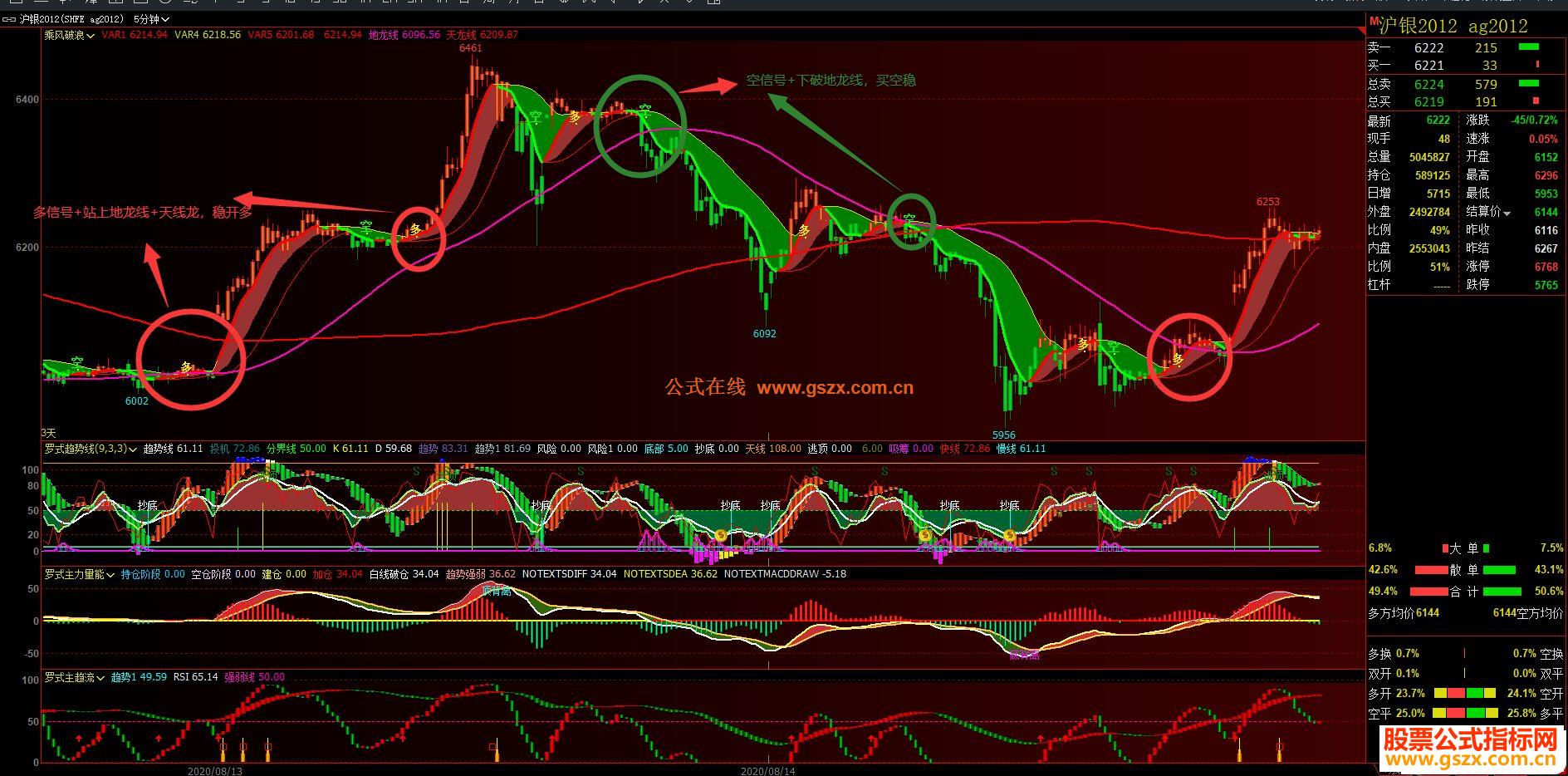Click the 涨停 price 6768
The height and width of the screenshot is (776, 1568).
tap(1546, 267)
